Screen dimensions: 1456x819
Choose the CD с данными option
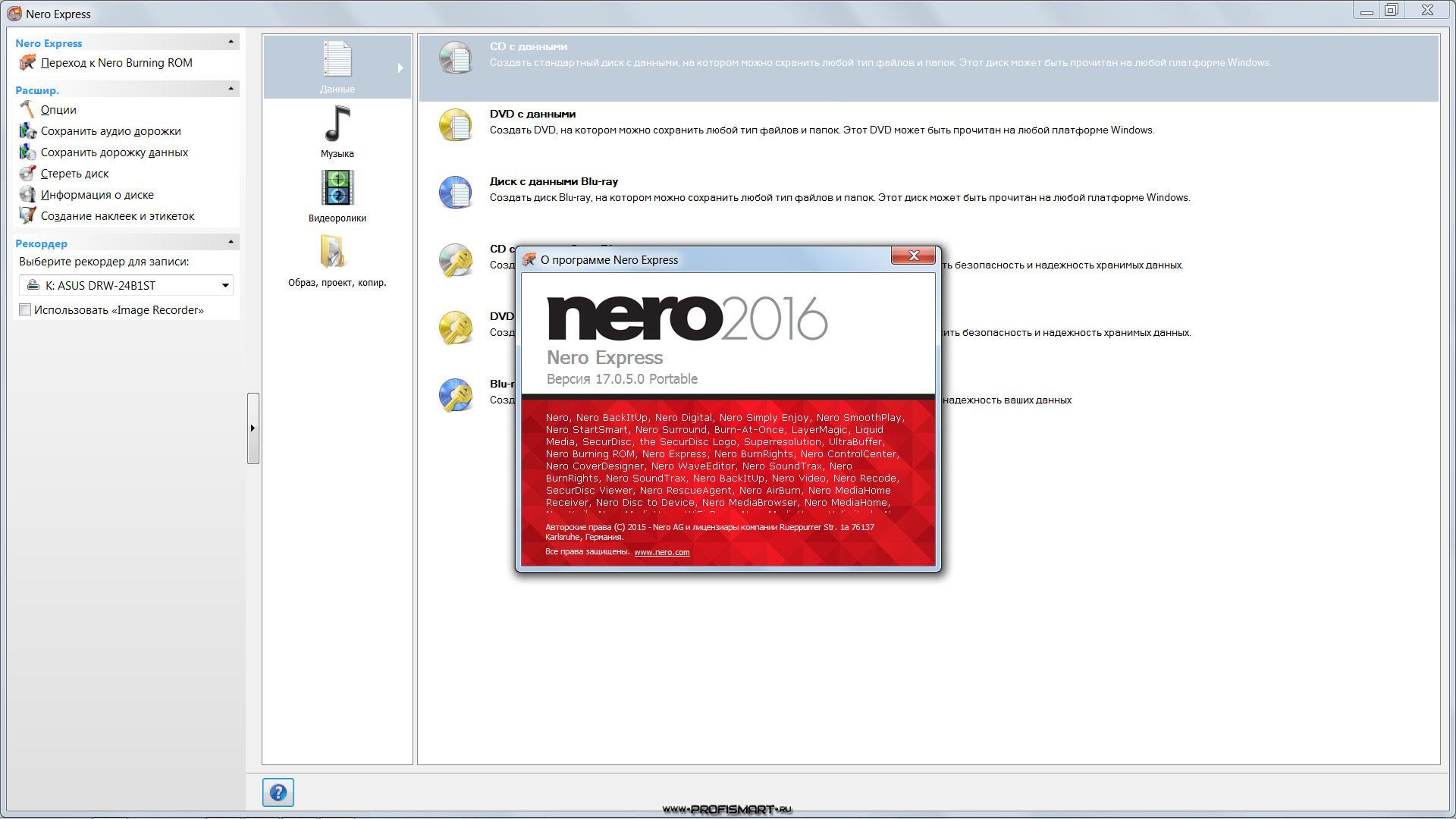[x=928, y=68]
